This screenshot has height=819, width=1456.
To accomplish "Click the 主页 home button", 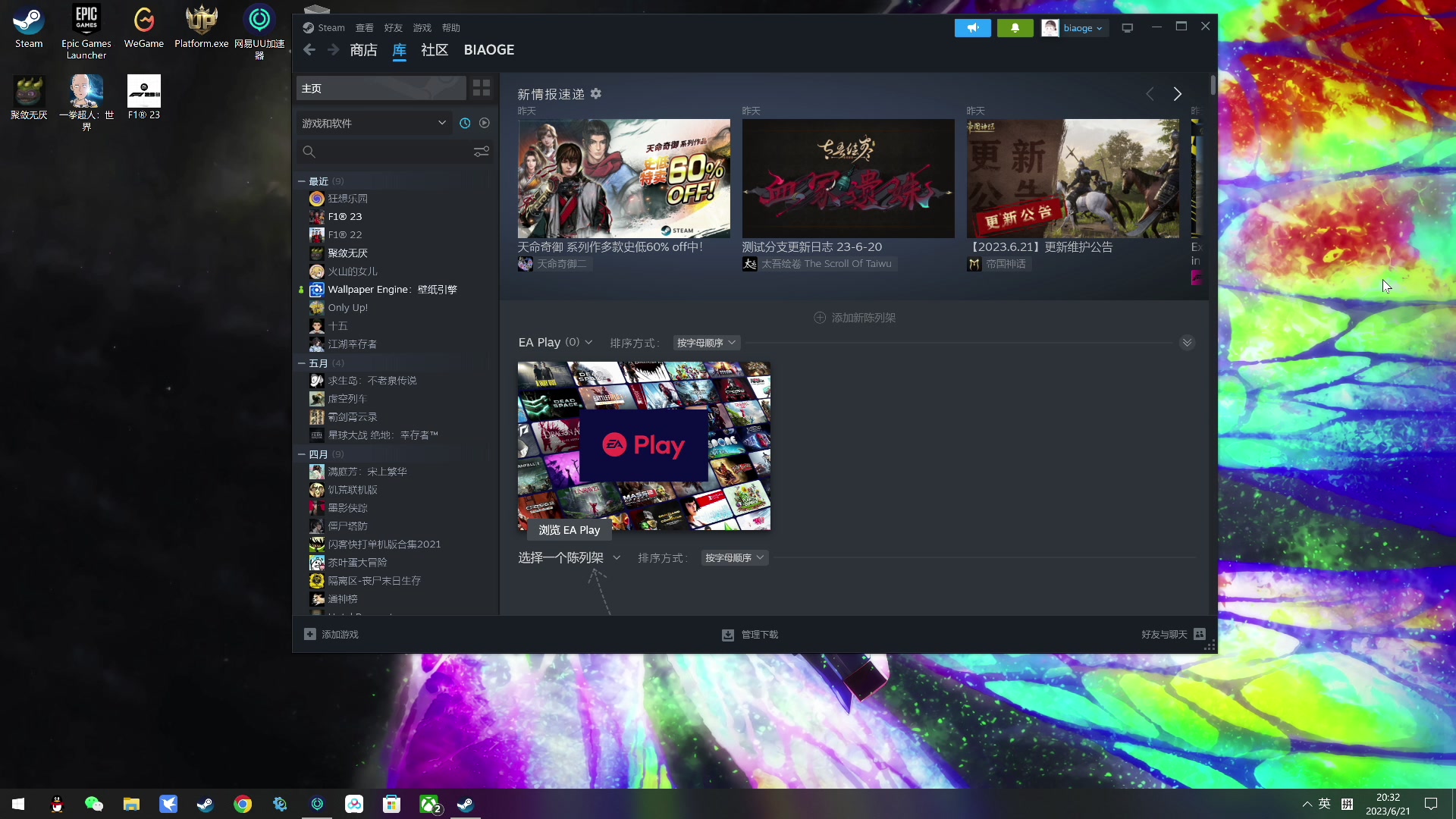I will click(381, 88).
